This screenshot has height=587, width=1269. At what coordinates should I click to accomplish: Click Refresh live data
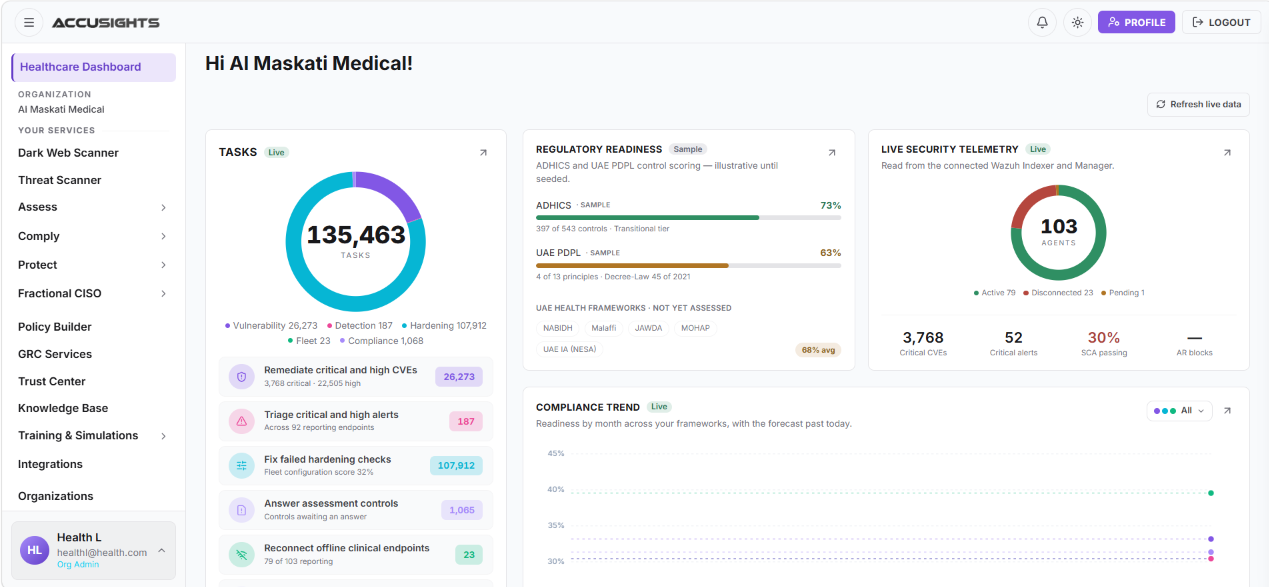[x=1198, y=104]
